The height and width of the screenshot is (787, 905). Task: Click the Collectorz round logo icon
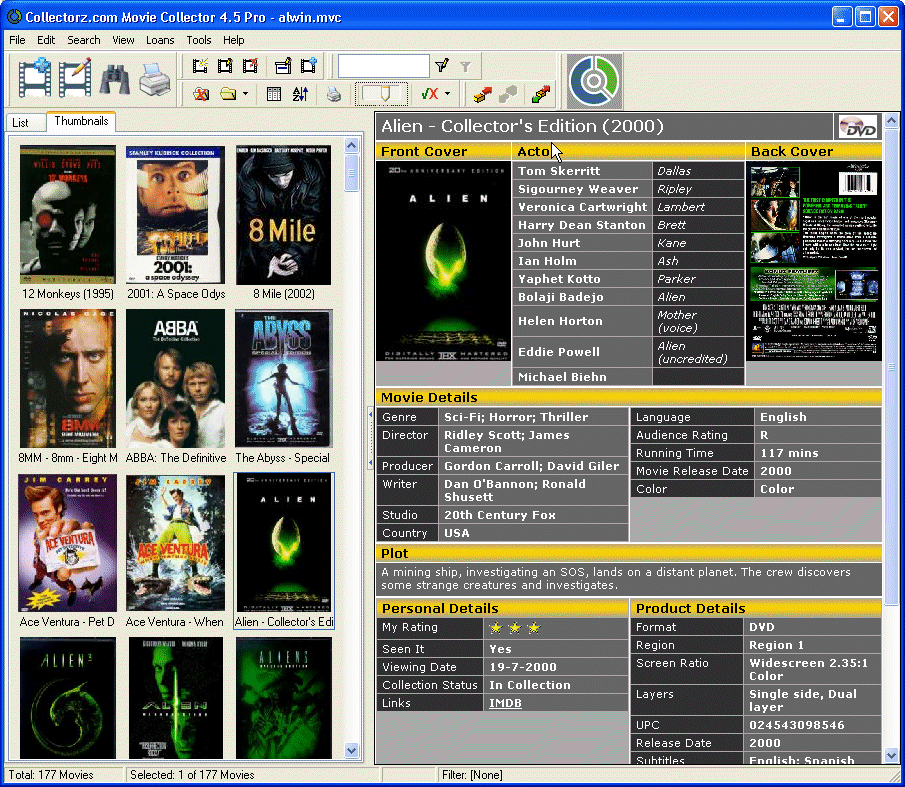(594, 81)
